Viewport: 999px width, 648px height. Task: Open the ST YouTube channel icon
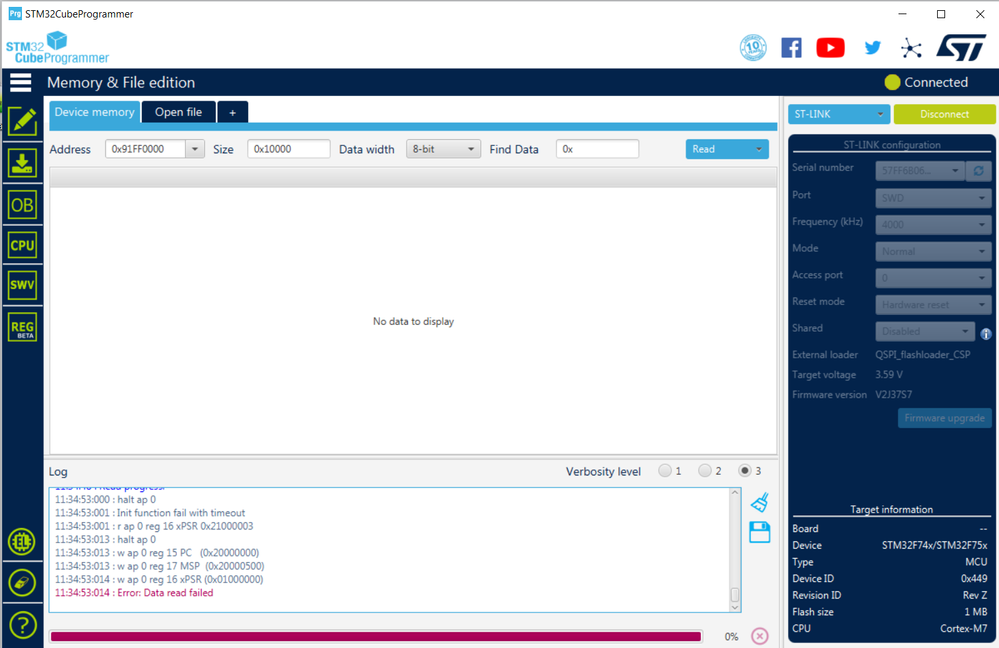pos(831,48)
